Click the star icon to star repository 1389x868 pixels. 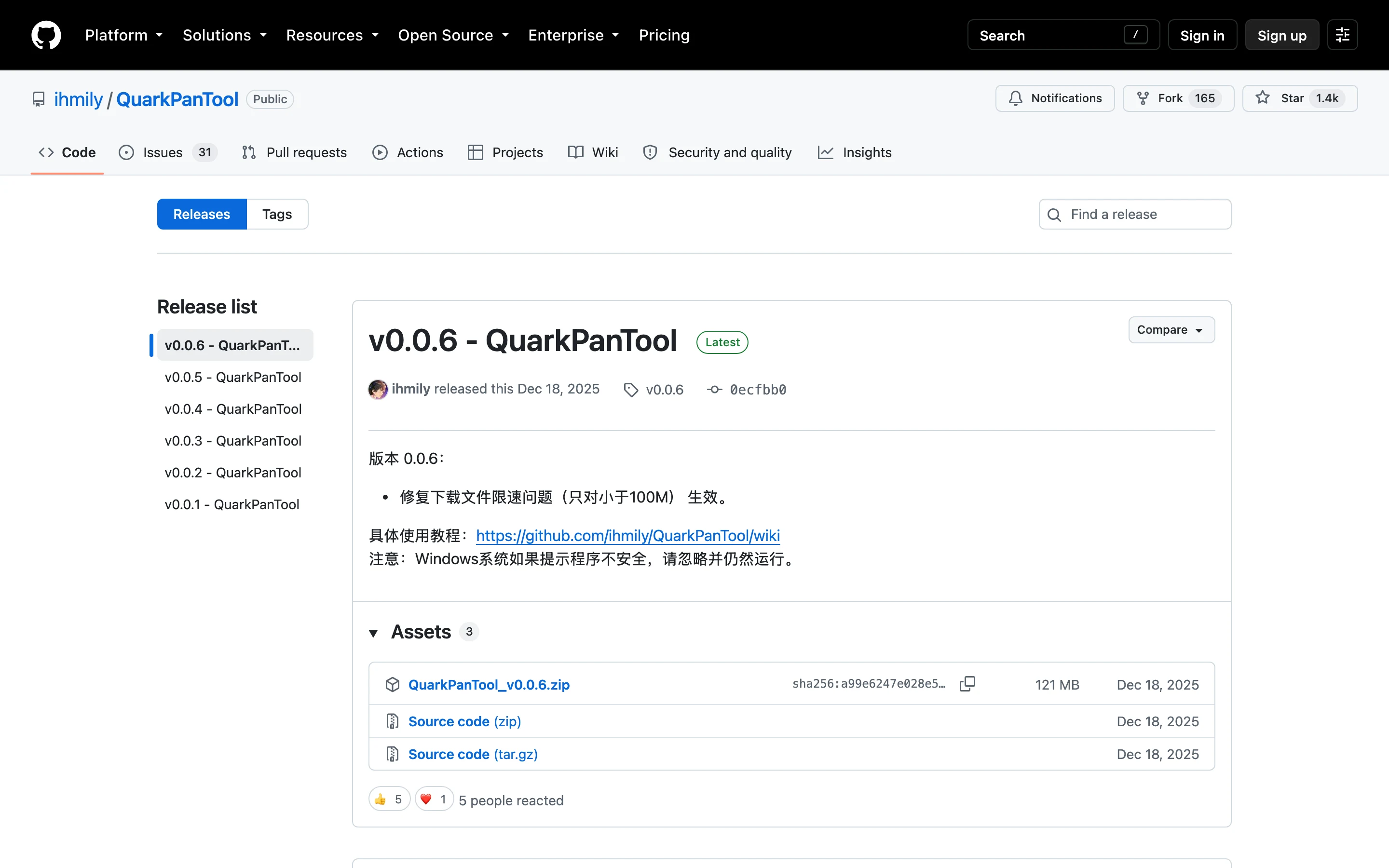tap(1262, 98)
